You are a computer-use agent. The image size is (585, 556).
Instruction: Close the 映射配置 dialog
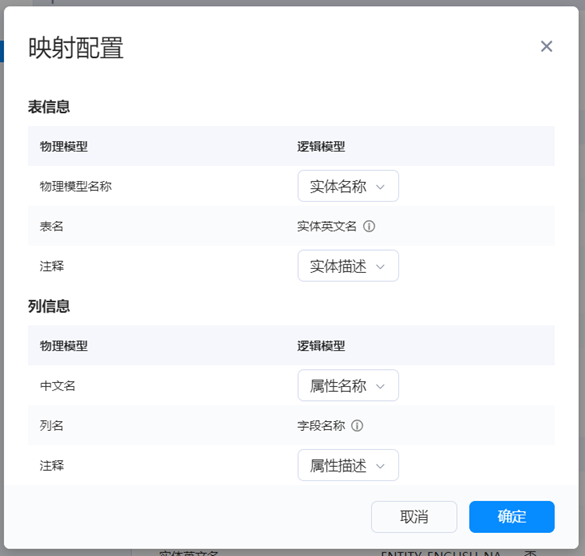tap(546, 46)
